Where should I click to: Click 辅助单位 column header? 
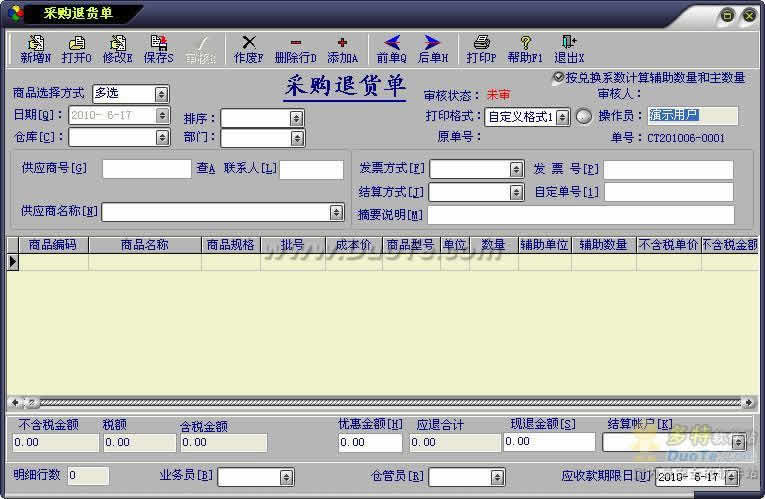tap(545, 245)
